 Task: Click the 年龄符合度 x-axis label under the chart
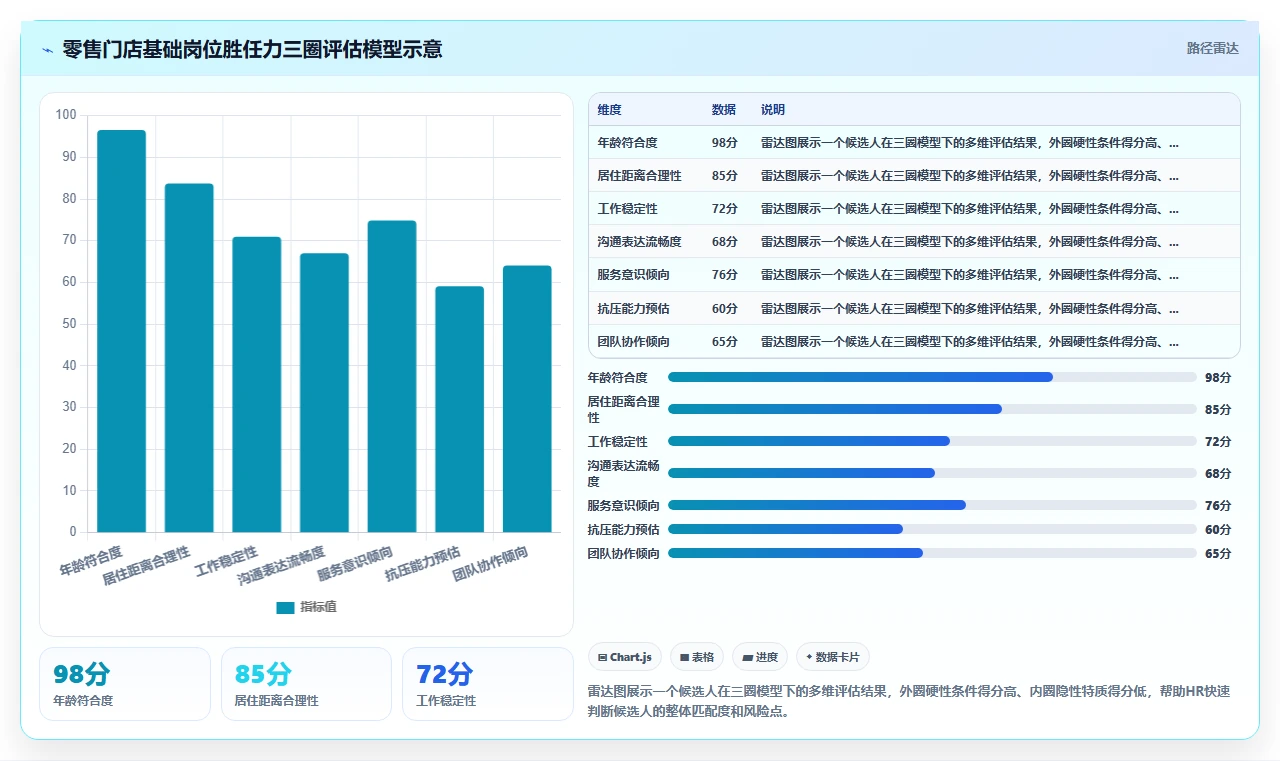tap(91, 560)
